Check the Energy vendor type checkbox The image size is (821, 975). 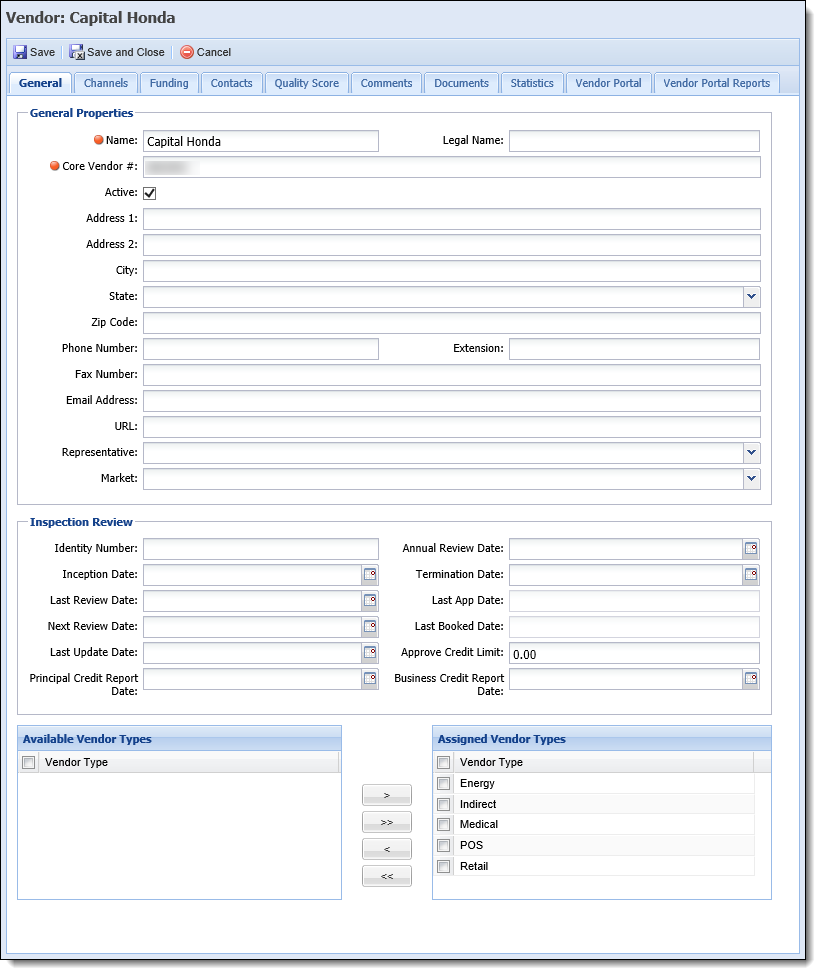tap(443, 783)
